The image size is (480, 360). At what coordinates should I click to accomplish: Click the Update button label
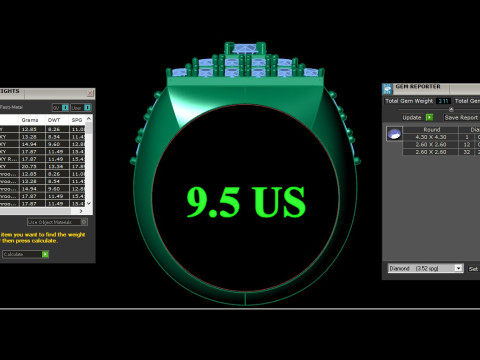click(412, 117)
